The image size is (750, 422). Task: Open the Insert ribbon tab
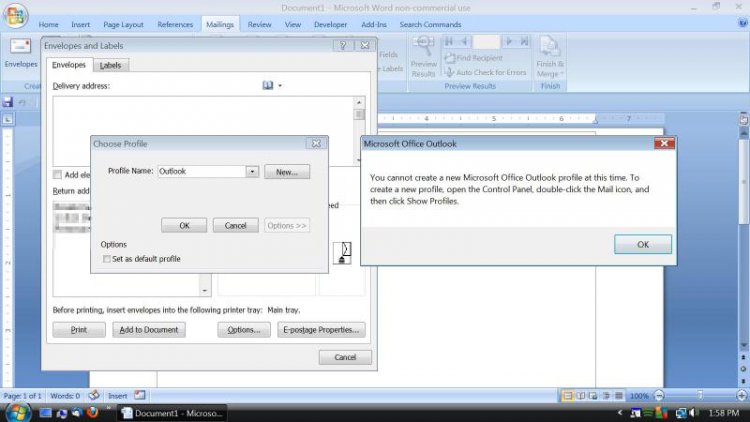coord(80,24)
